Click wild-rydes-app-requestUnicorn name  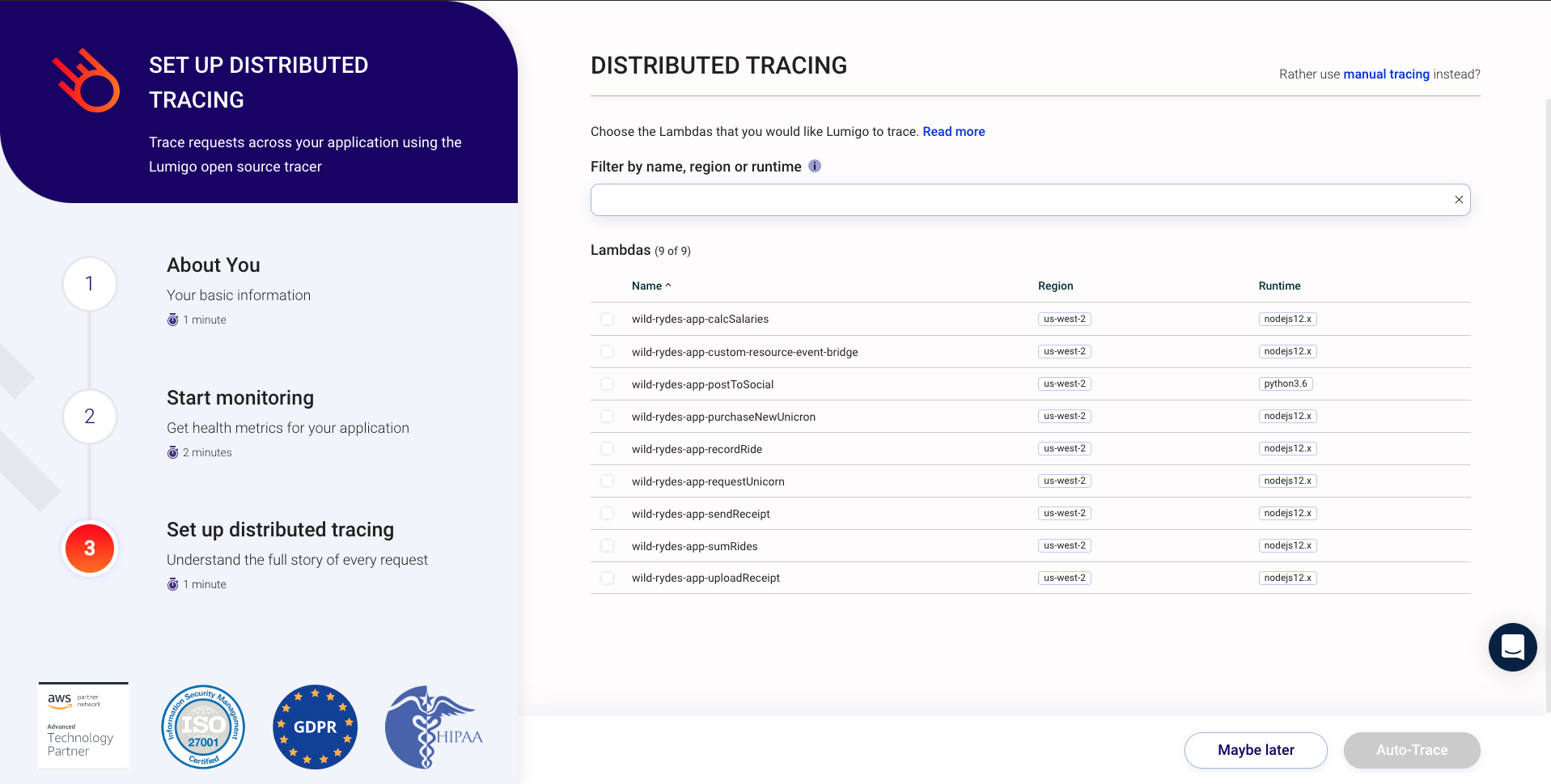[x=708, y=481]
